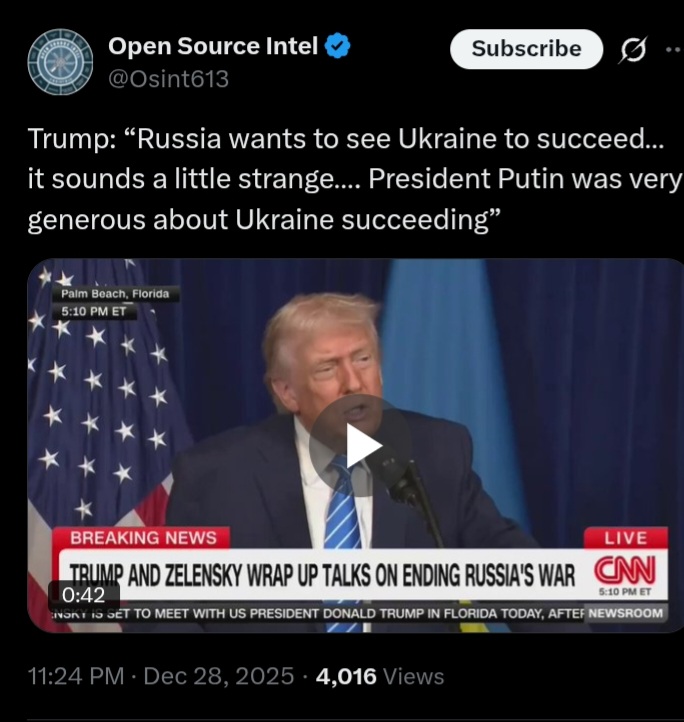View the 4,016 Views analytics count
Viewport: 684px width, 722px height.
[x=380, y=676]
